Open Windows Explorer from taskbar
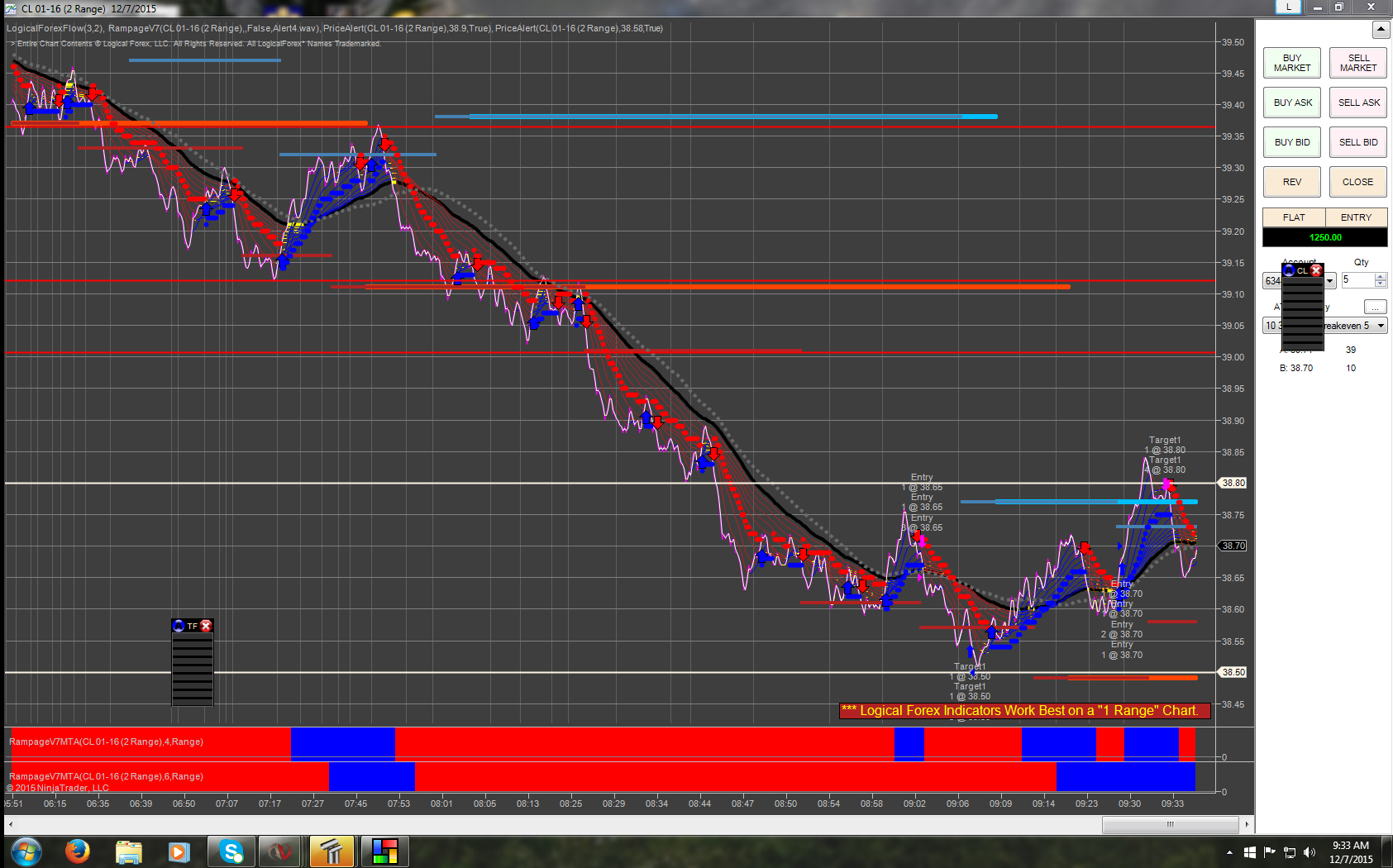 (x=128, y=851)
